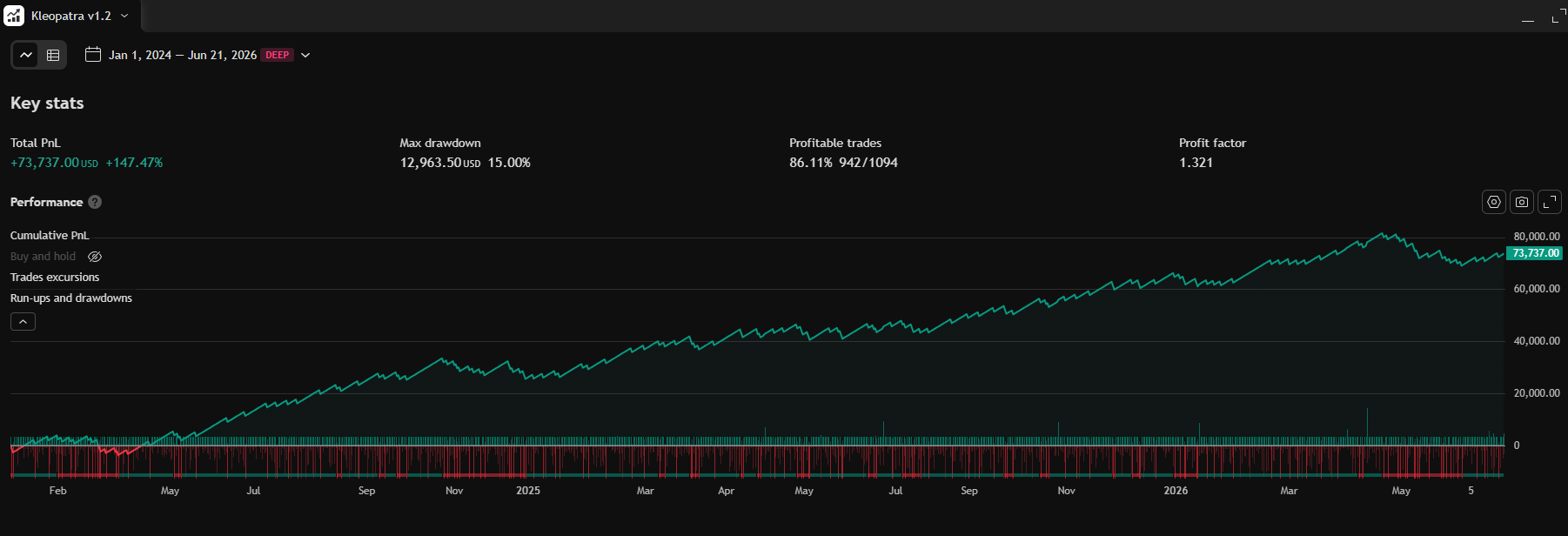Take a snapshot with the camera icon
Viewport: 1568px width, 536px height.
coord(1522,202)
